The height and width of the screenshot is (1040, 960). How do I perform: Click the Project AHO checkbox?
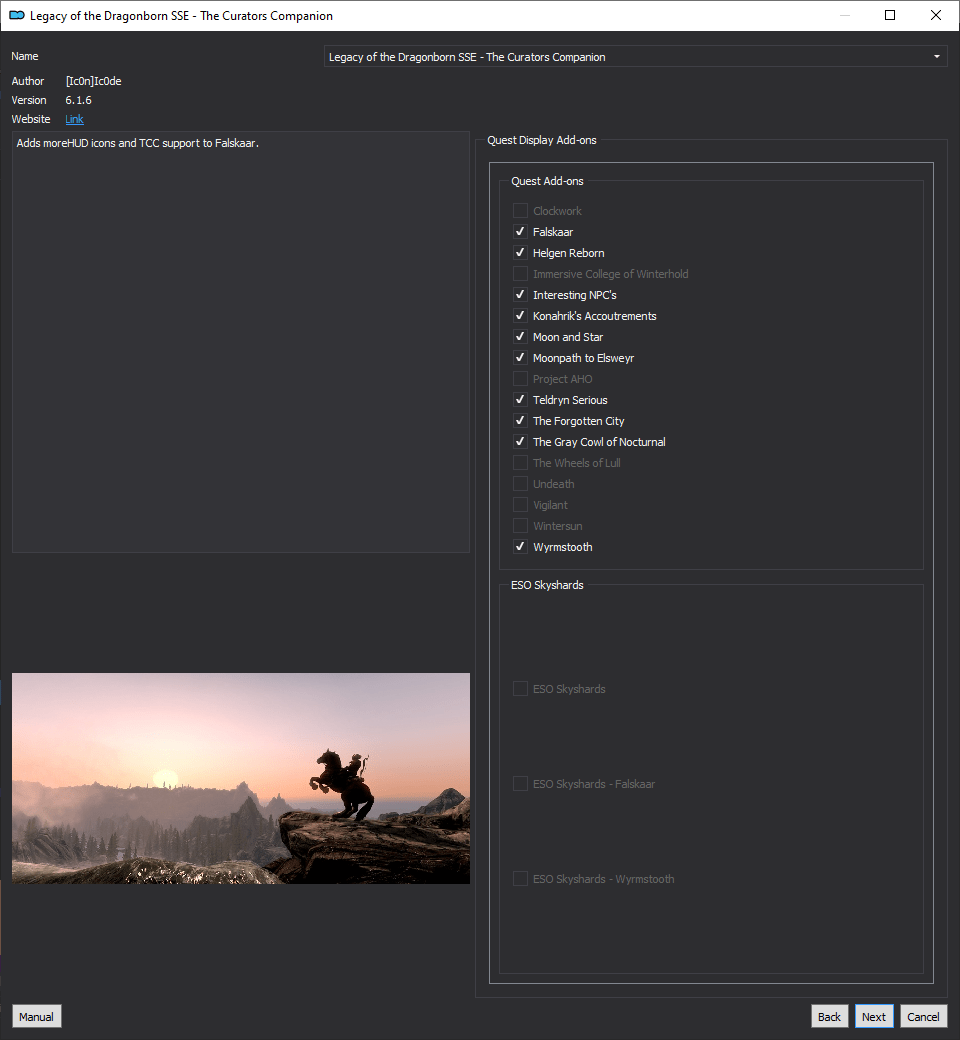point(520,379)
